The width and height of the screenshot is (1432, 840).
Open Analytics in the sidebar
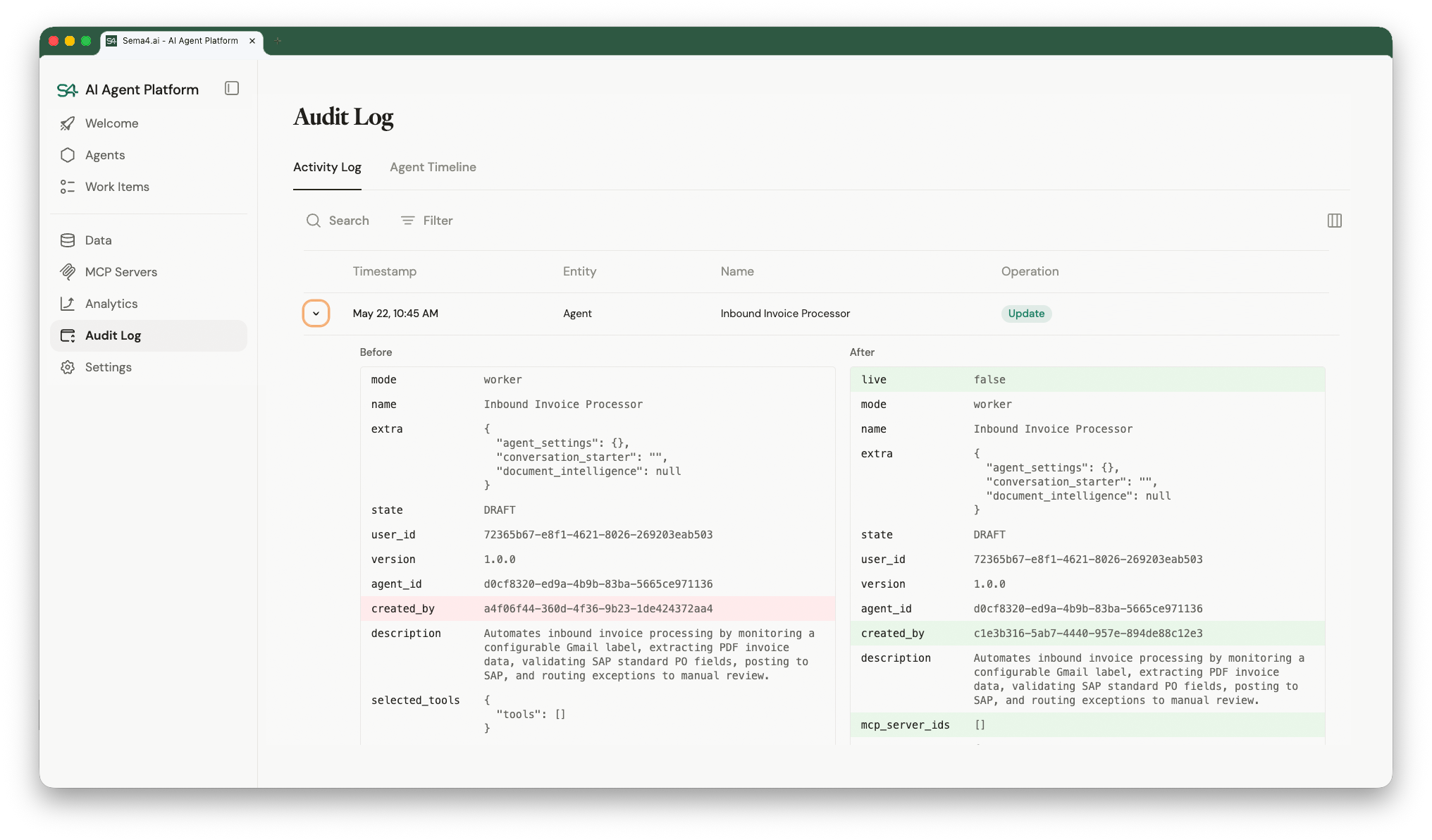149,304
